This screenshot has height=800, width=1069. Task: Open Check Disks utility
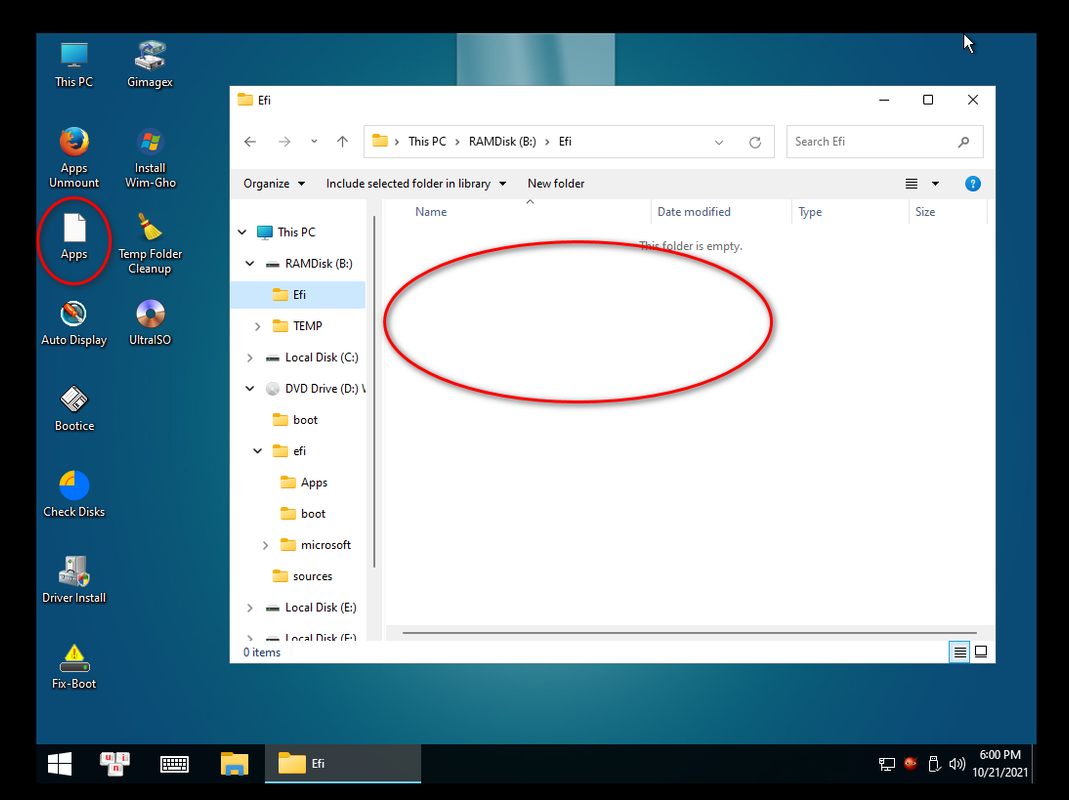point(74,495)
